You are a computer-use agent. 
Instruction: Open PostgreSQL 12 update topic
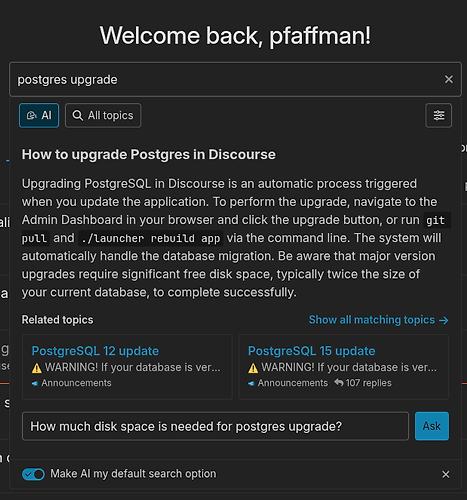[x=95, y=351]
